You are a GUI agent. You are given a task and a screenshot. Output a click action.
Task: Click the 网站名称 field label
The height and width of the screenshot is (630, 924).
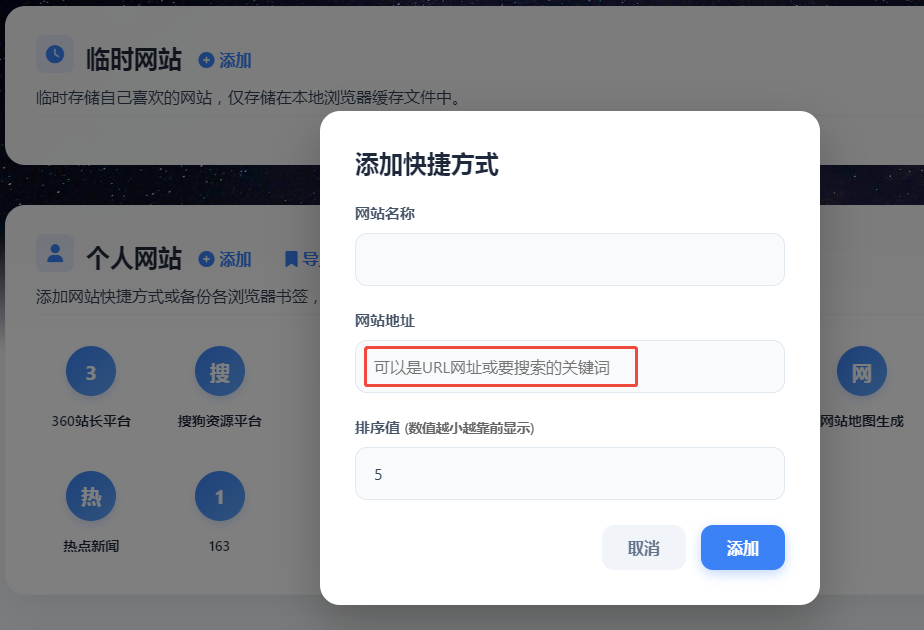pyautogui.click(x=385, y=214)
